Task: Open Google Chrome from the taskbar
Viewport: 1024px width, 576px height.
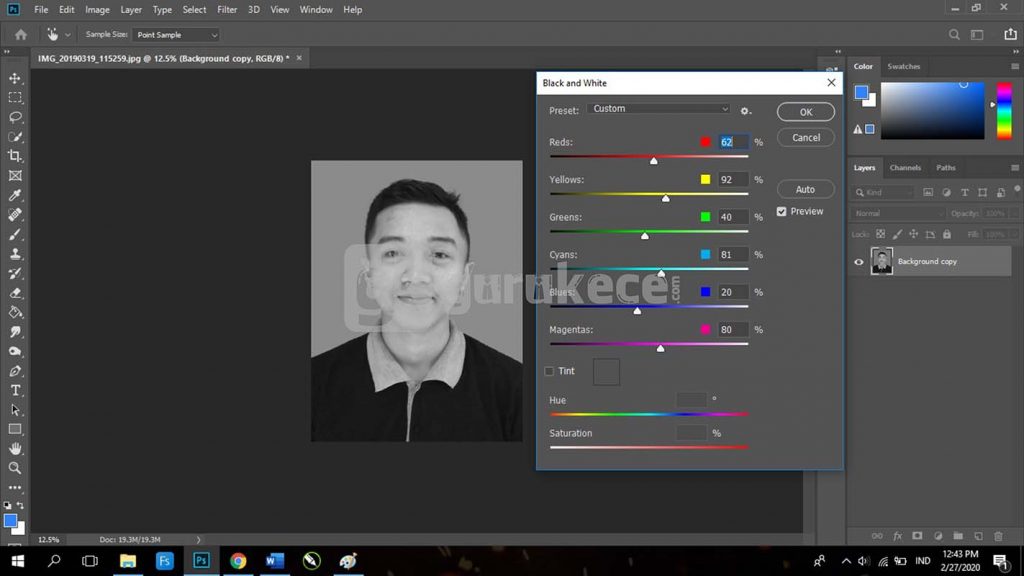Action: 238,561
